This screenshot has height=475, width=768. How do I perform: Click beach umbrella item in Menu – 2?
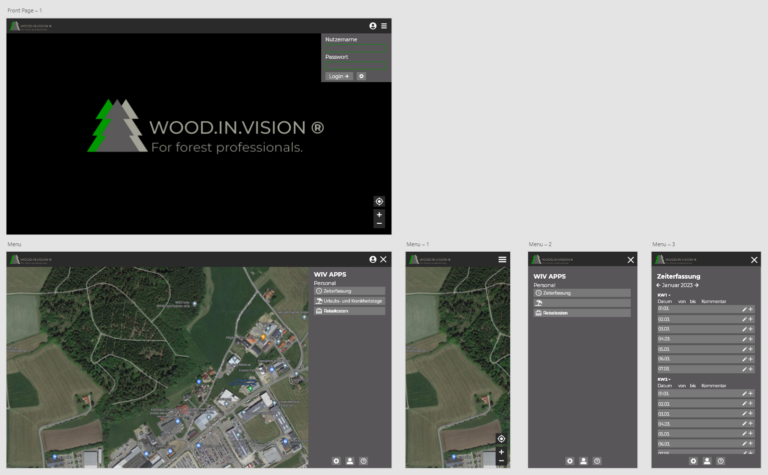pos(582,303)
